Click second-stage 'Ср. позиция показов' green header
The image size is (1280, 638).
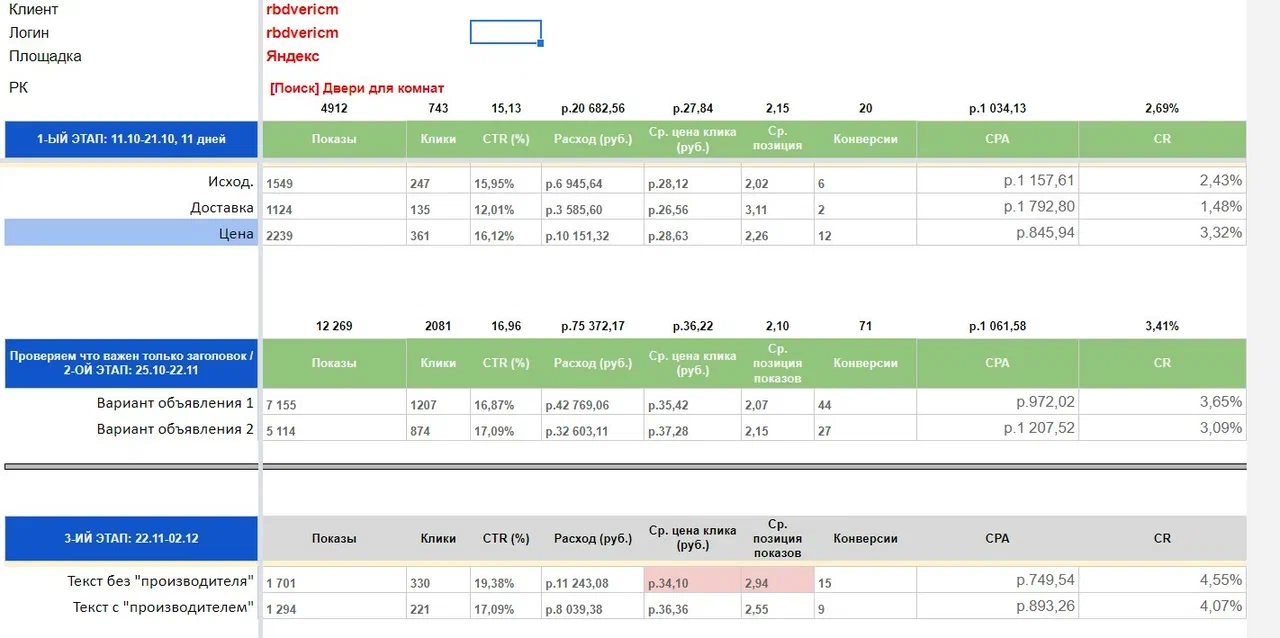pyautogui.click(x=778, y=363)
